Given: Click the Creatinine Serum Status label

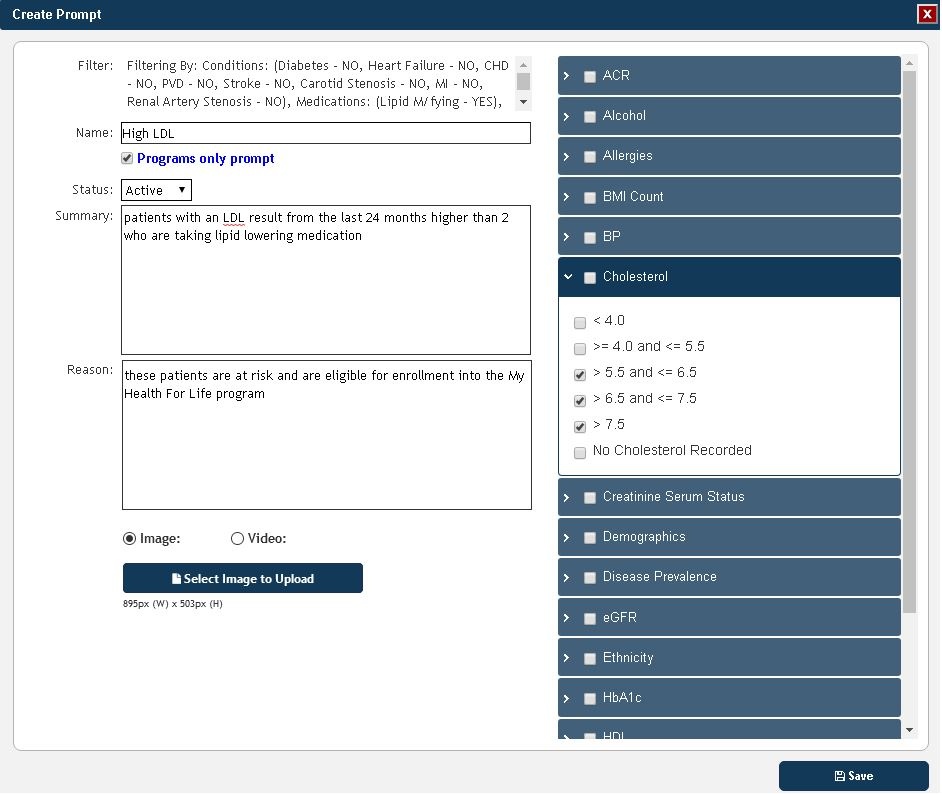Looking at the screenshot, I should tap(673, 497).
